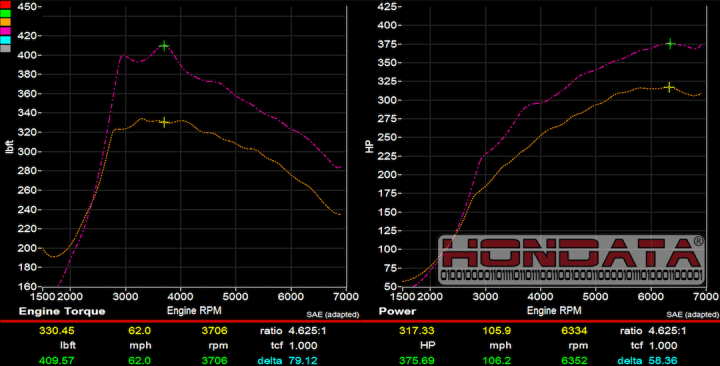Click the 409.57 lbft torque reading
Image resolution: width=720 pixels, height=366 pixels.
tap(56, 360)
